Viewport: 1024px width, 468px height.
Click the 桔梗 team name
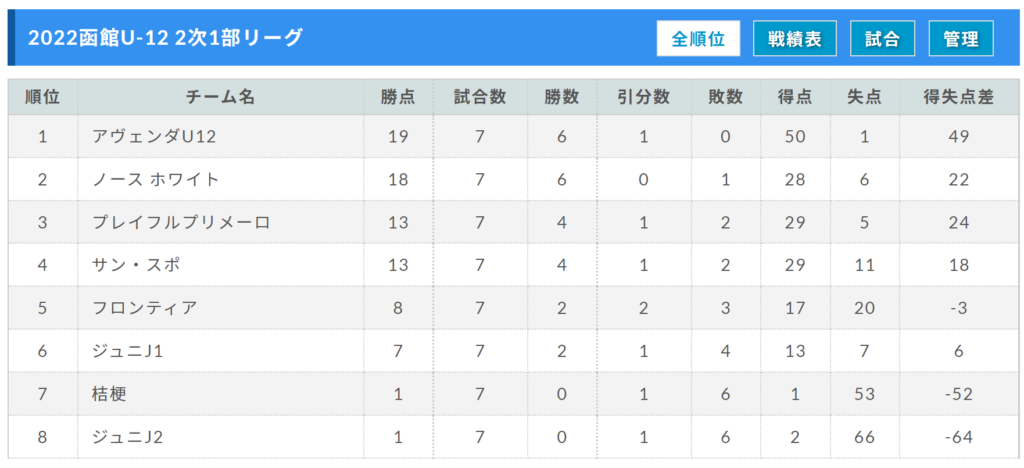point(108,394)
